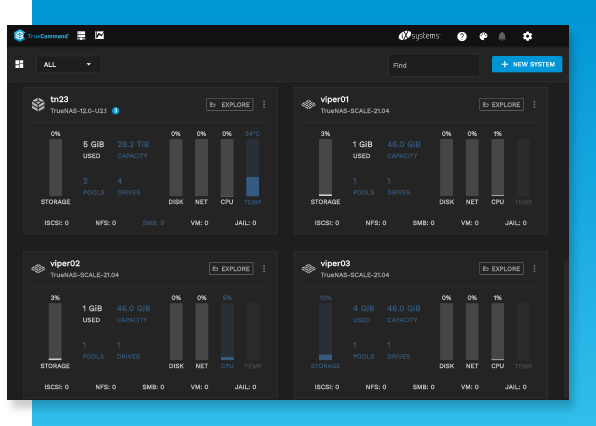Click the Find search field
596x426 pixels.
[x=434, y=65]
